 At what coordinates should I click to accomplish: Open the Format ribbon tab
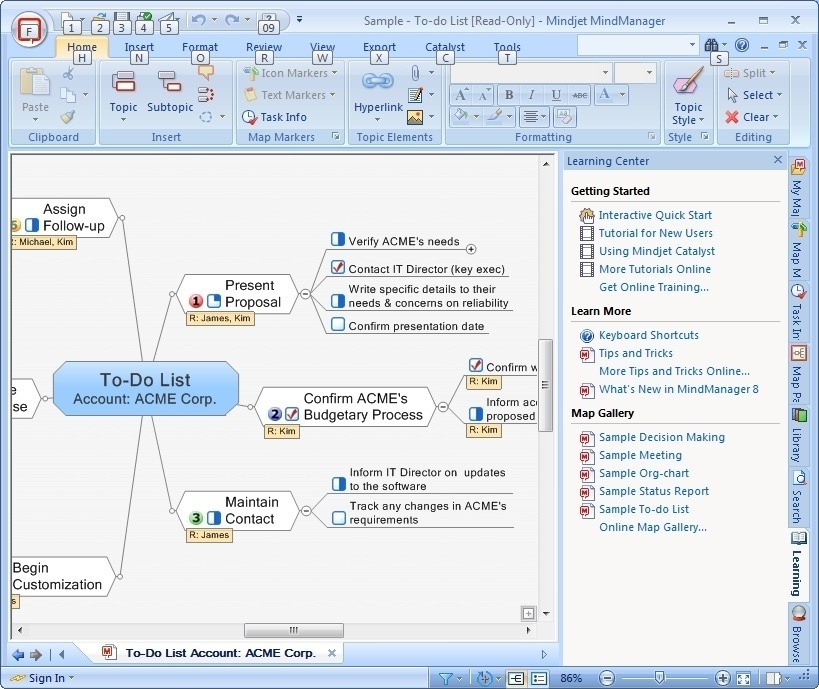click(x=200, y=47)
